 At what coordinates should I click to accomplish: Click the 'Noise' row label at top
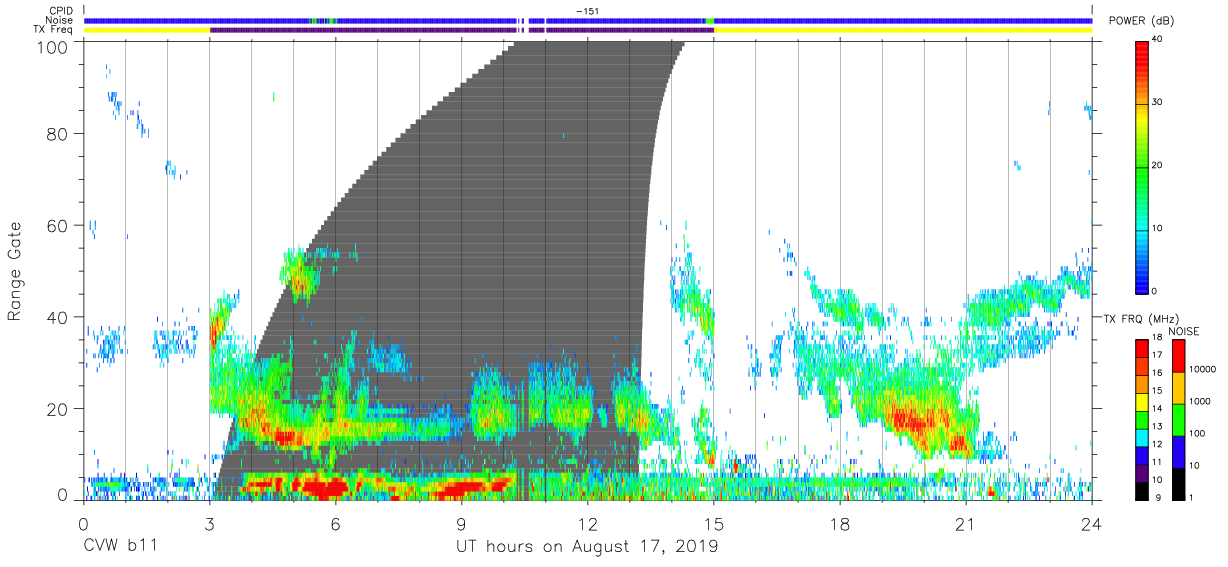coord(60,20)
